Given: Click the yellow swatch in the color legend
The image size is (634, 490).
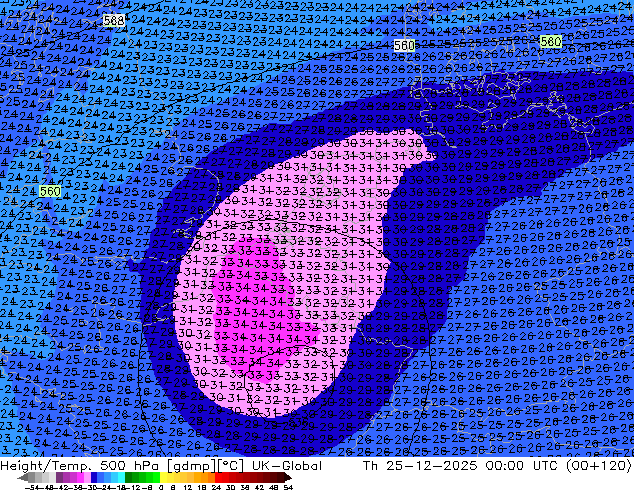Looking at the screenshot, I should 163,478.
